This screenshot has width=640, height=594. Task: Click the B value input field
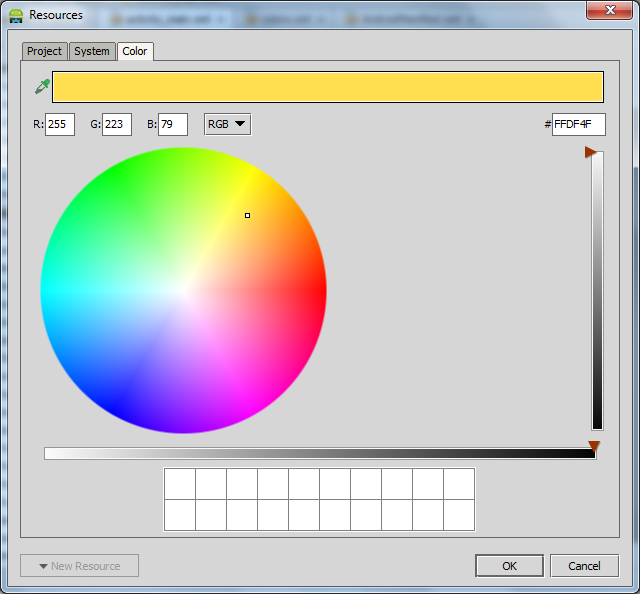[173, 124]
